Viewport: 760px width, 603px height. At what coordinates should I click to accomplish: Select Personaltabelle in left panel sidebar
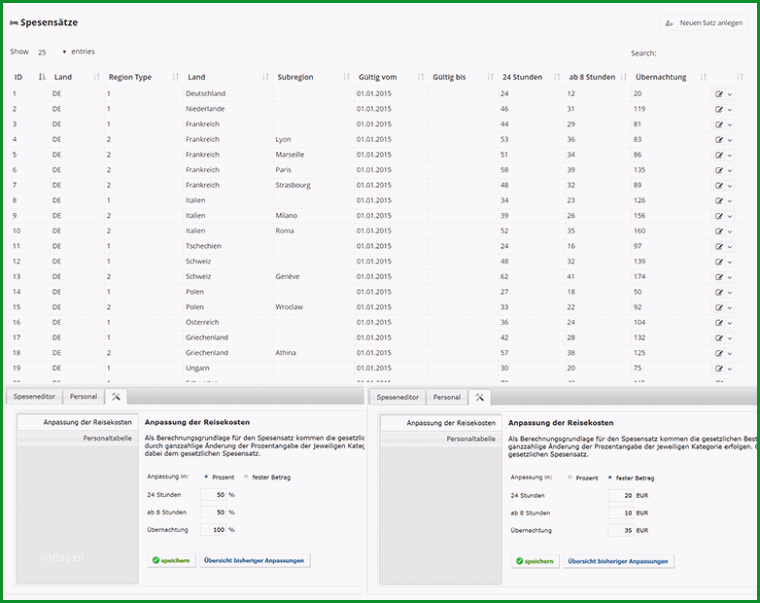78,438
